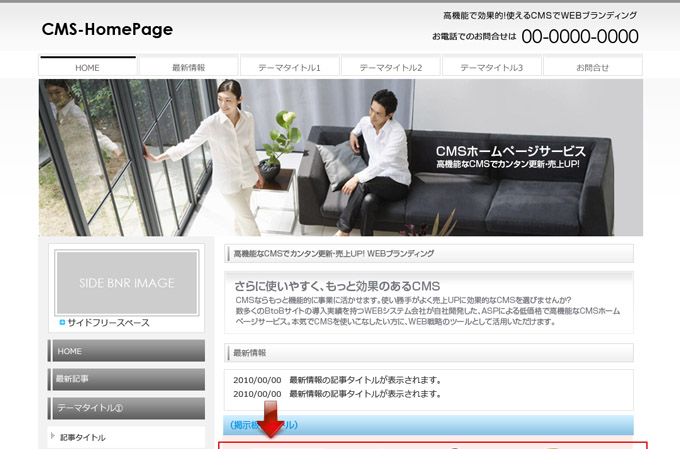Select 最新記事 in the sidebar menu
Viewport: 680px width, 449px height.
[126, 379]
